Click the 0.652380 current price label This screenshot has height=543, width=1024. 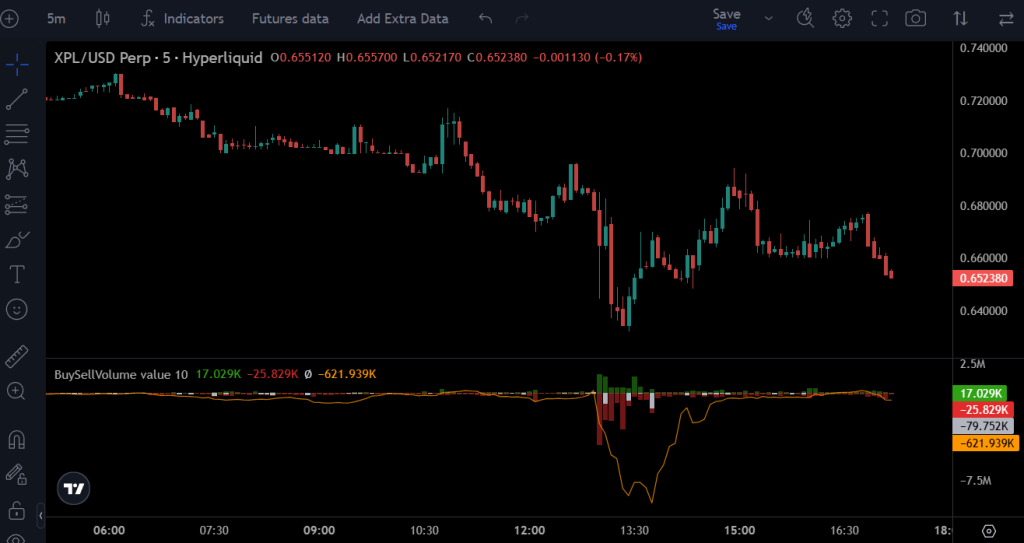coord(985,279)
